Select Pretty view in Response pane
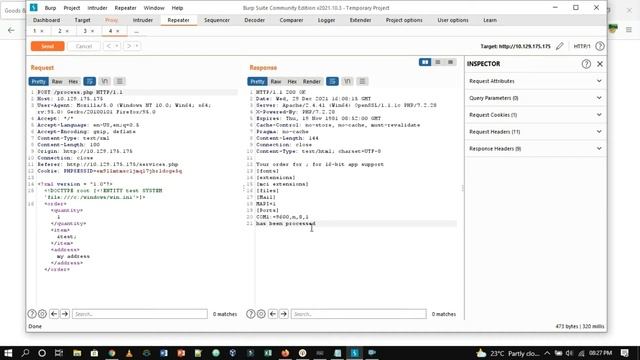The height and width of the screenshot is (360, 640). [257, 81]
